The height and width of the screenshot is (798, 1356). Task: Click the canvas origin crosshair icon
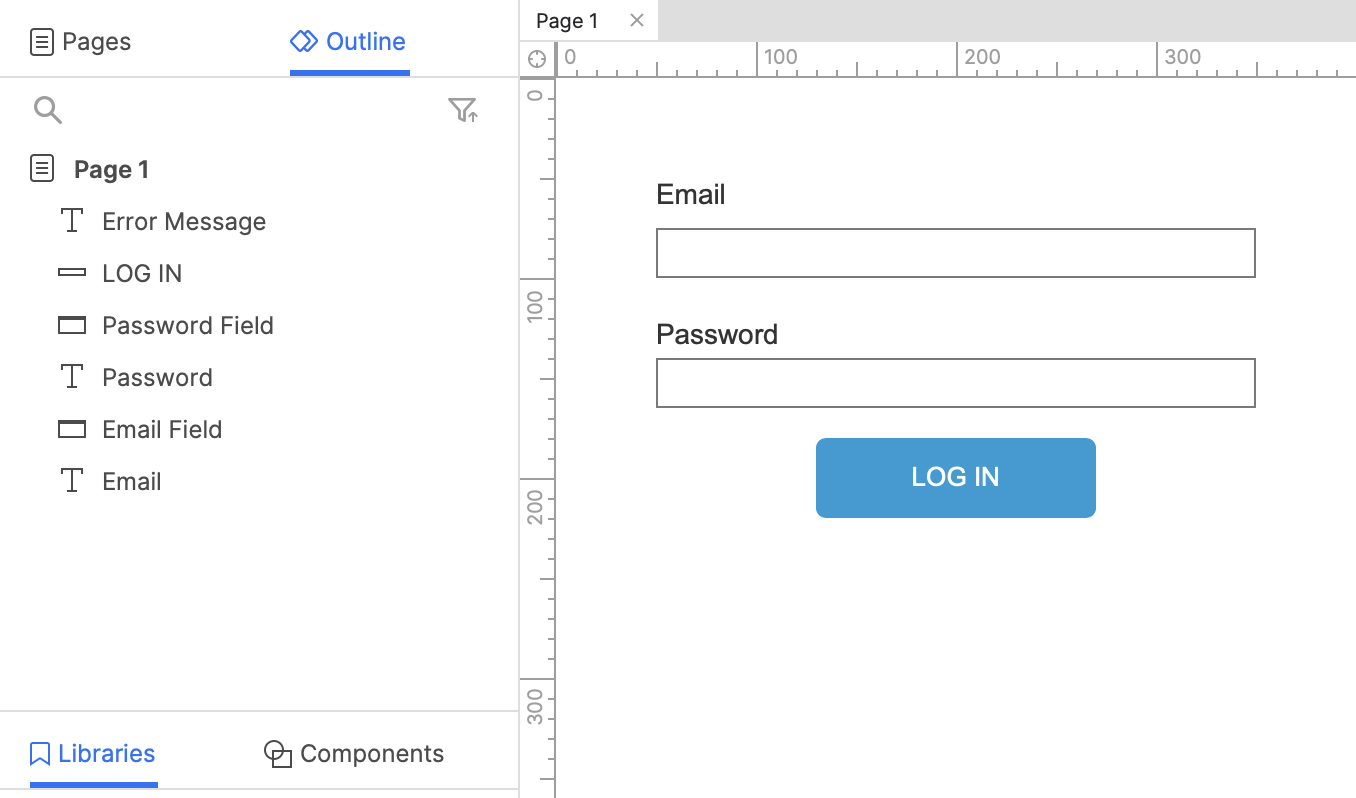[x=536, y=59]
